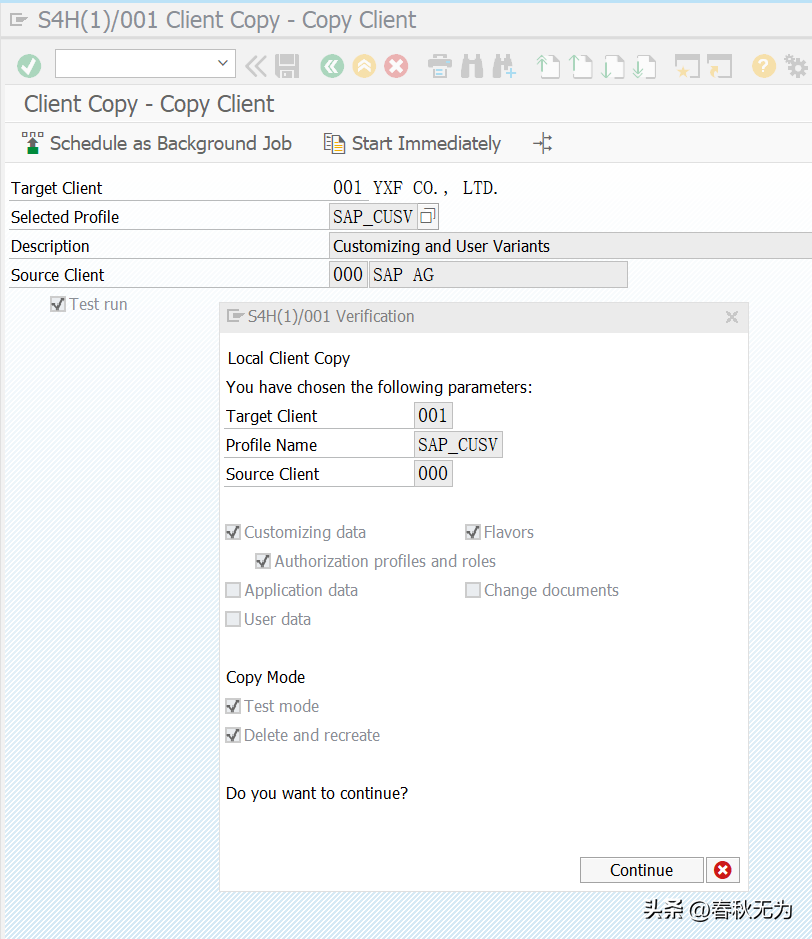Go to Last Page icon
This screenshot has height=939, width=812.
pyautogui.click(x=644, y=66)
